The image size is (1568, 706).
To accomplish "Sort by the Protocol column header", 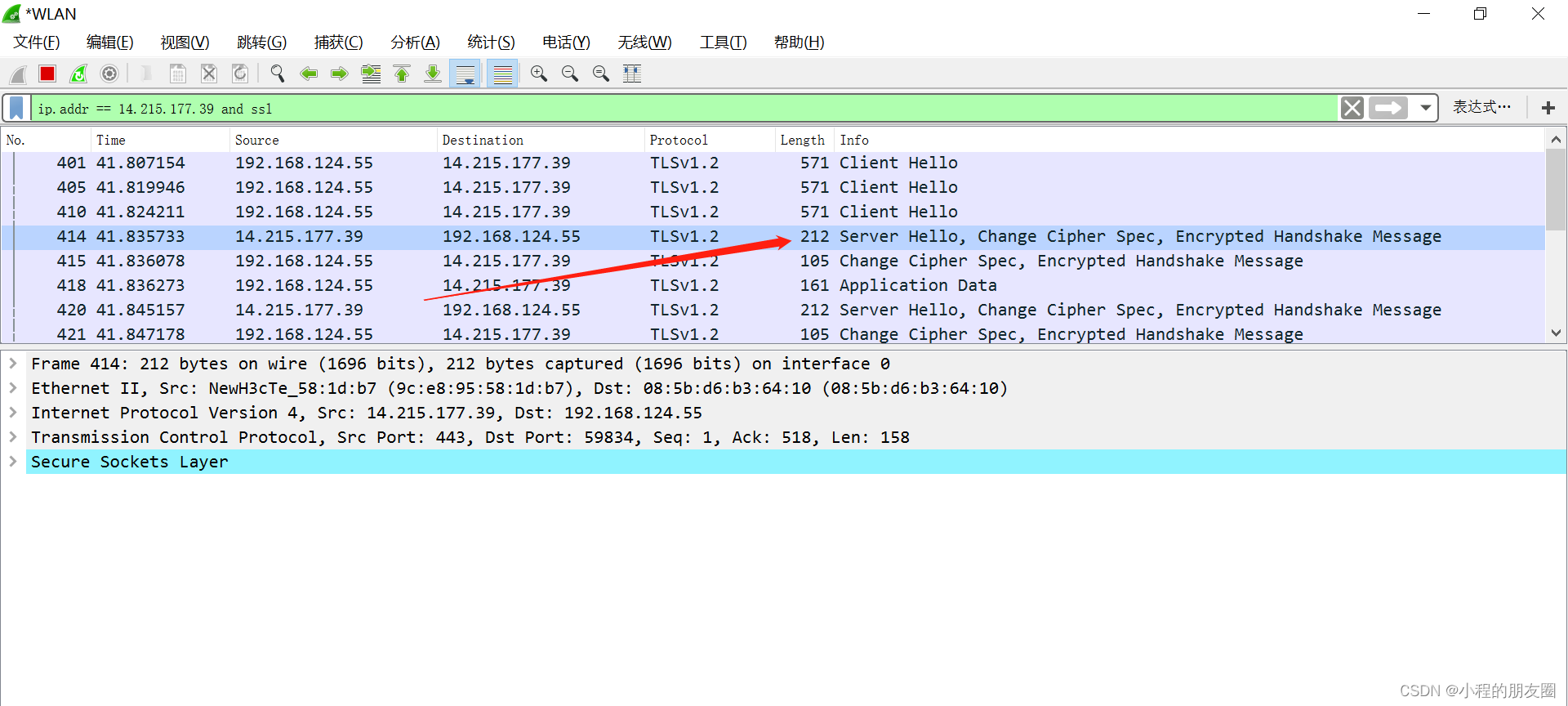I will tap(710, 141).
